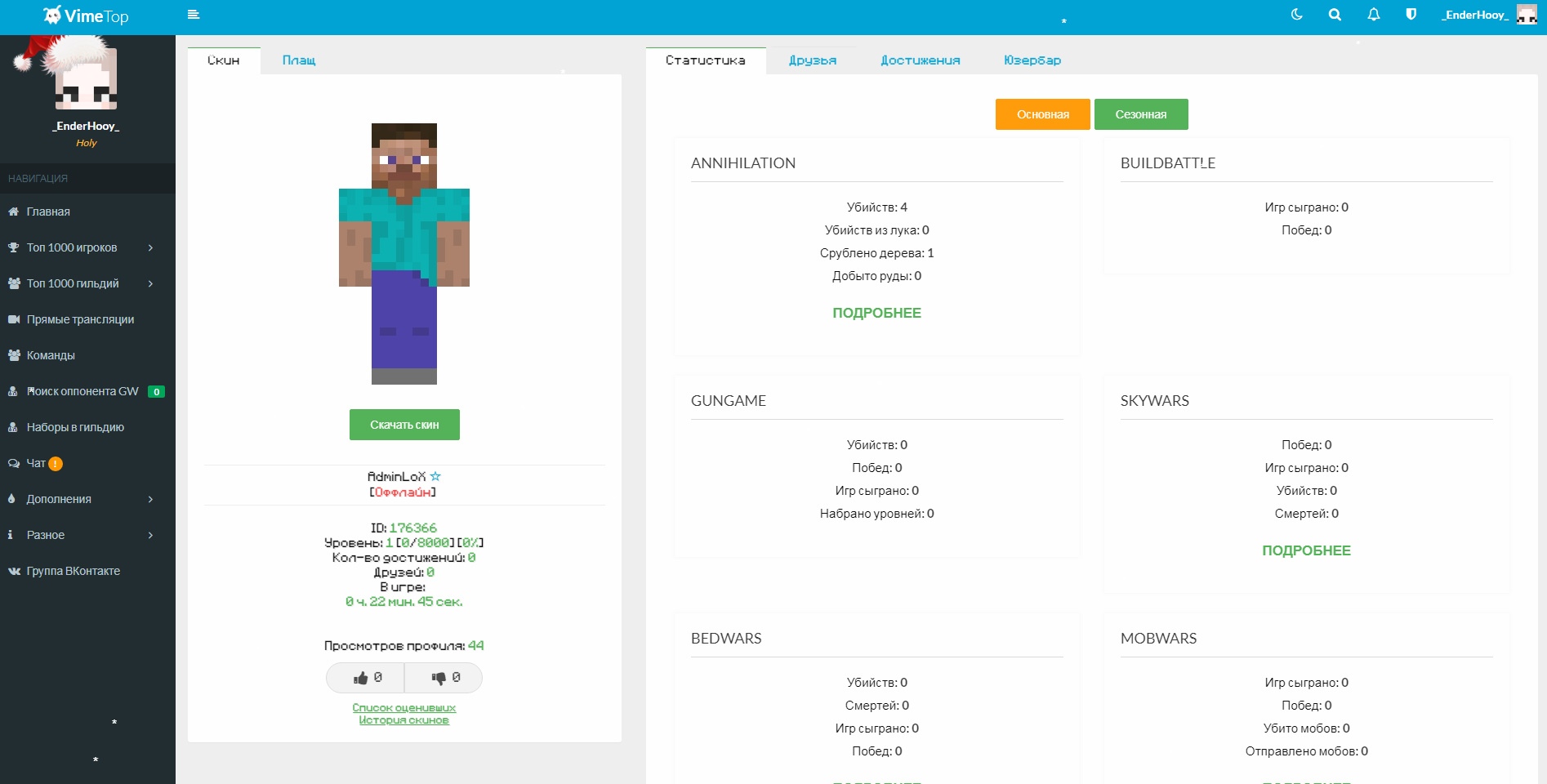Open the search magnifier icon
Image resolution: width=1547 pixels, height=784 pixels.
tap(1335, 15)
